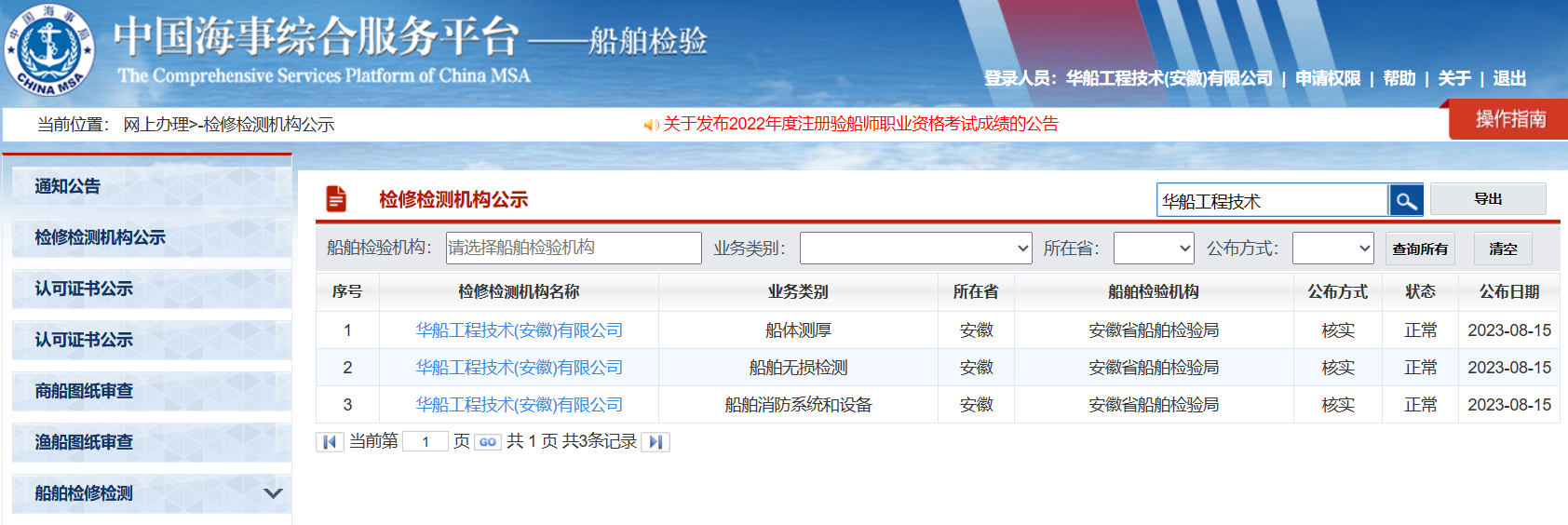Click the 船舶检验机构 selection input field
The width and height of the screenshot is (1568, 525).
(x=574, y=248)
